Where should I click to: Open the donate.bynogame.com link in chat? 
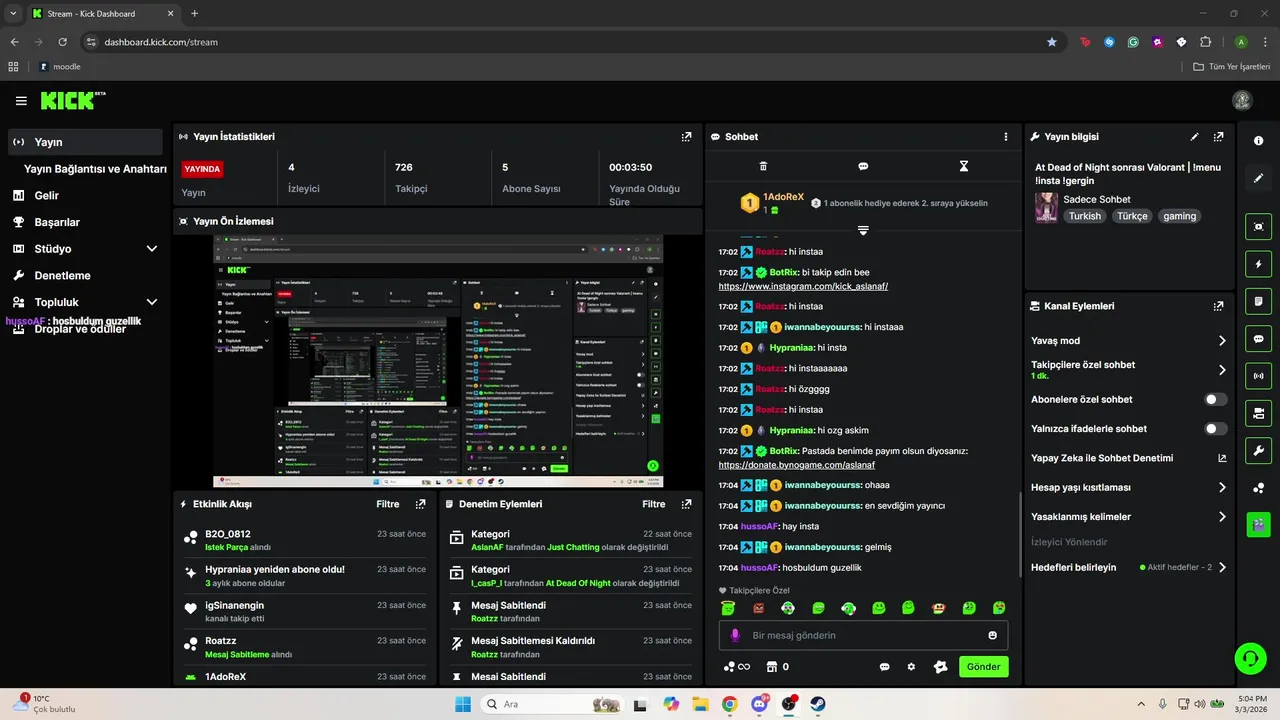(x=796, y=465)
